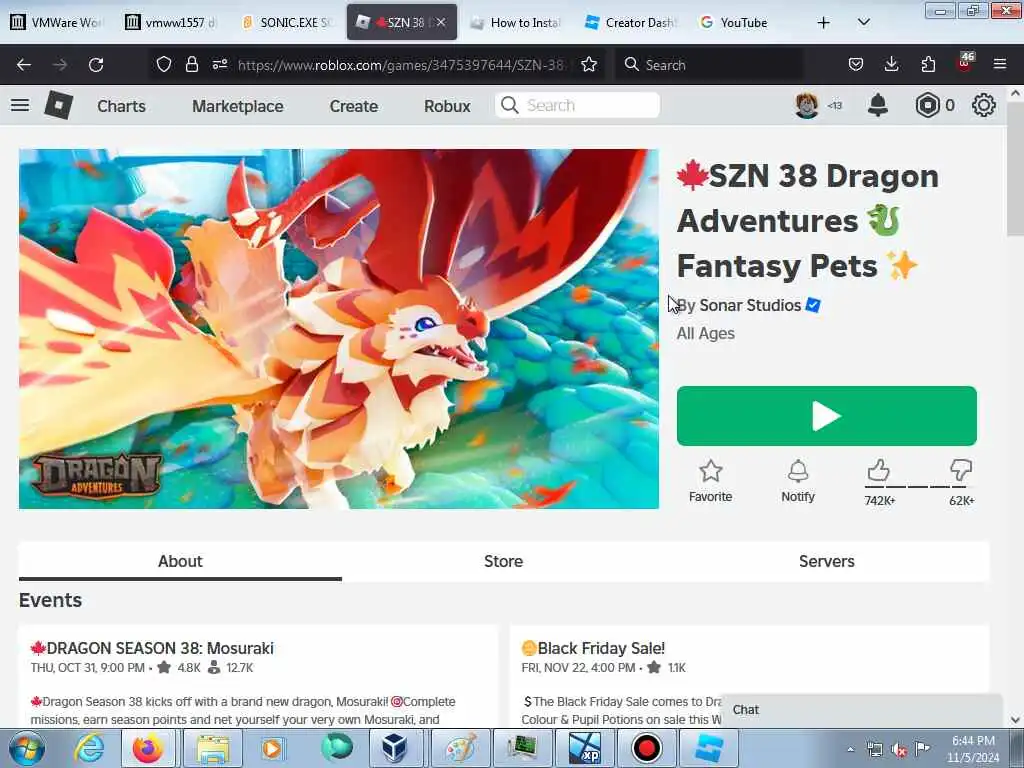Open Marketplace in Roblox navigation
Viewport: 1024px width, 768px height.
(x=238, y=106)
